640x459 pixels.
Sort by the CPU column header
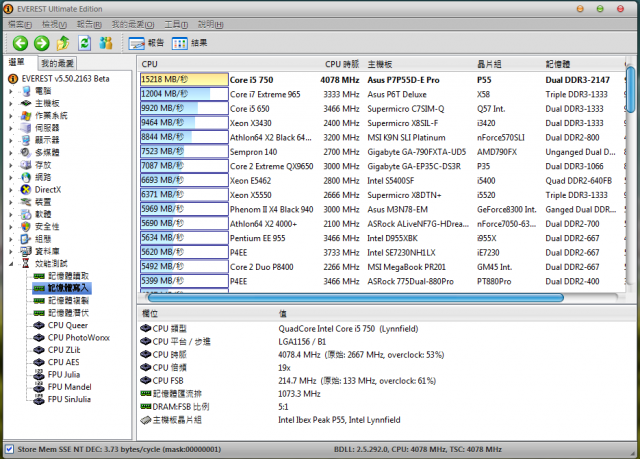149,64
